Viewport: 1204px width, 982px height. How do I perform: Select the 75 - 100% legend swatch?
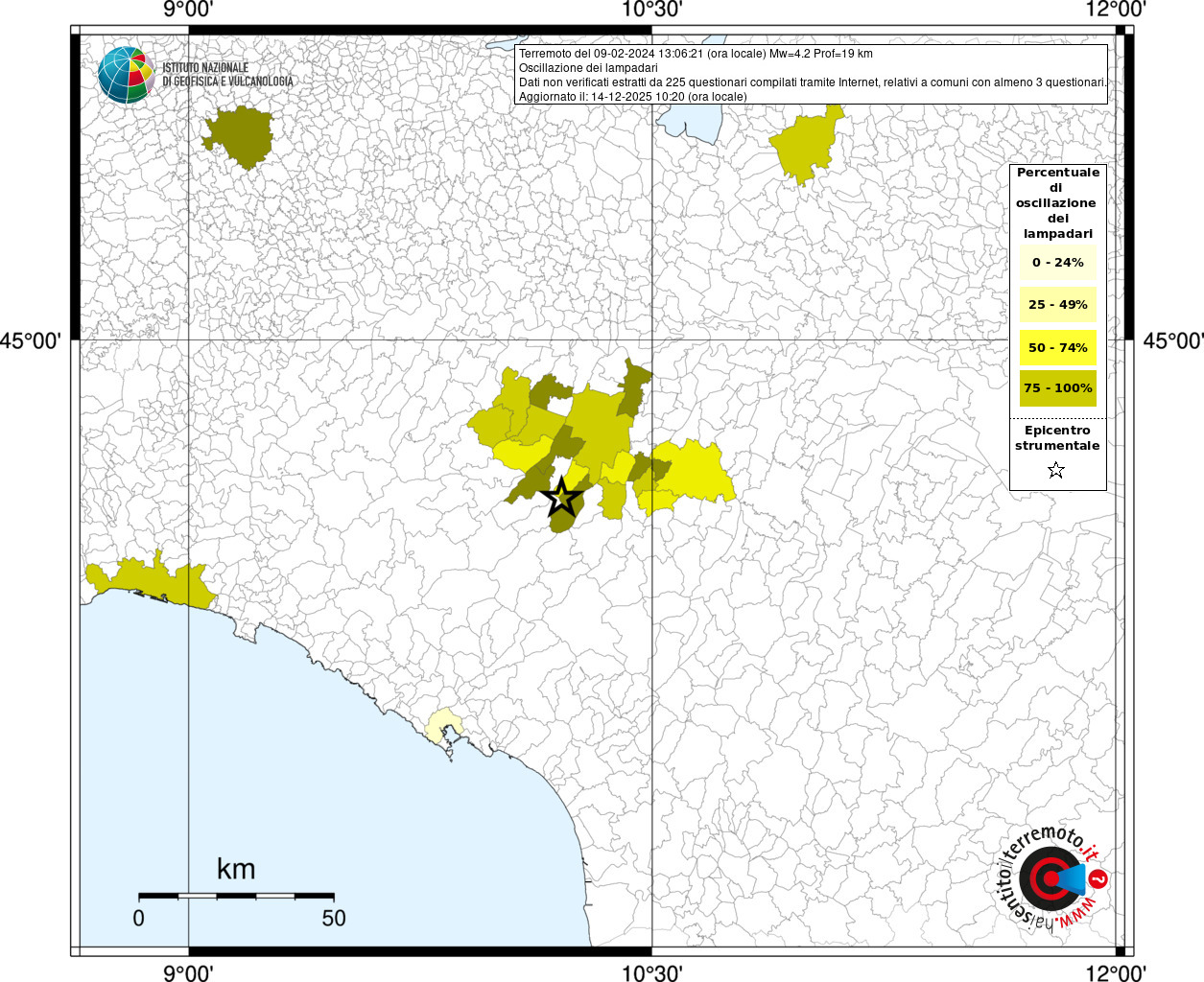point(1057,388)
